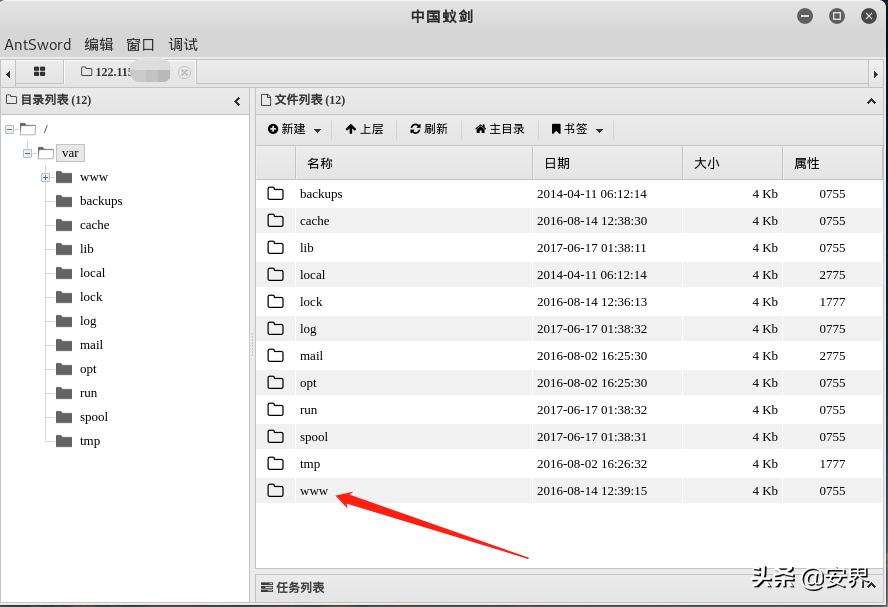888x607 pixels.
Task: Open the backups folder icon
Action: coord(275,194)
